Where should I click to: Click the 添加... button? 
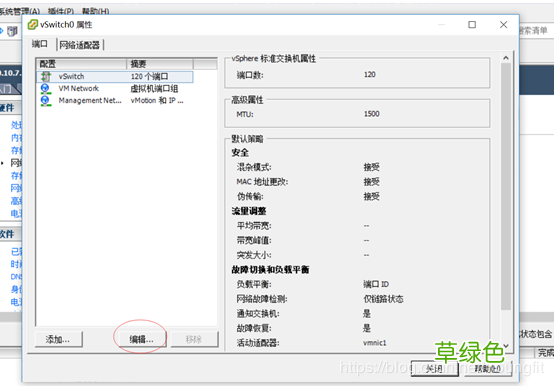[58, 339]
